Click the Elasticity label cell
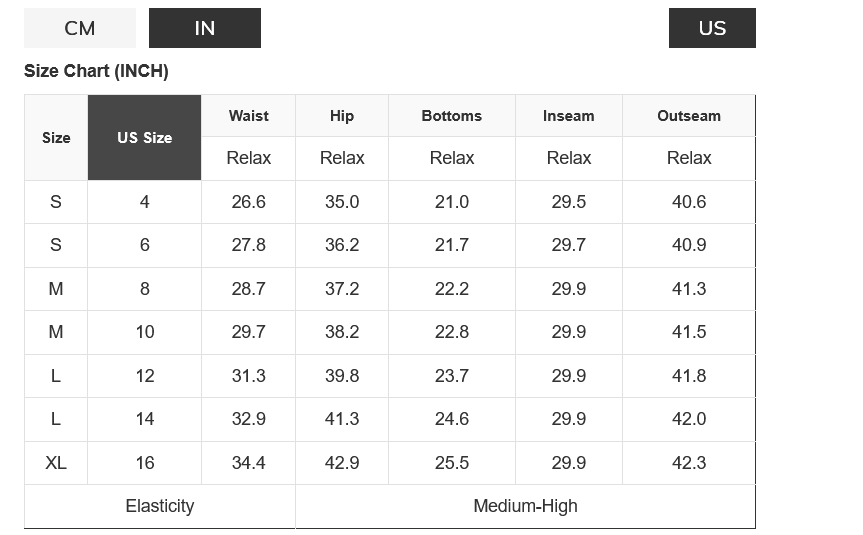The width and height of the screenshot is (863, 535). click(x=160, y=506)
